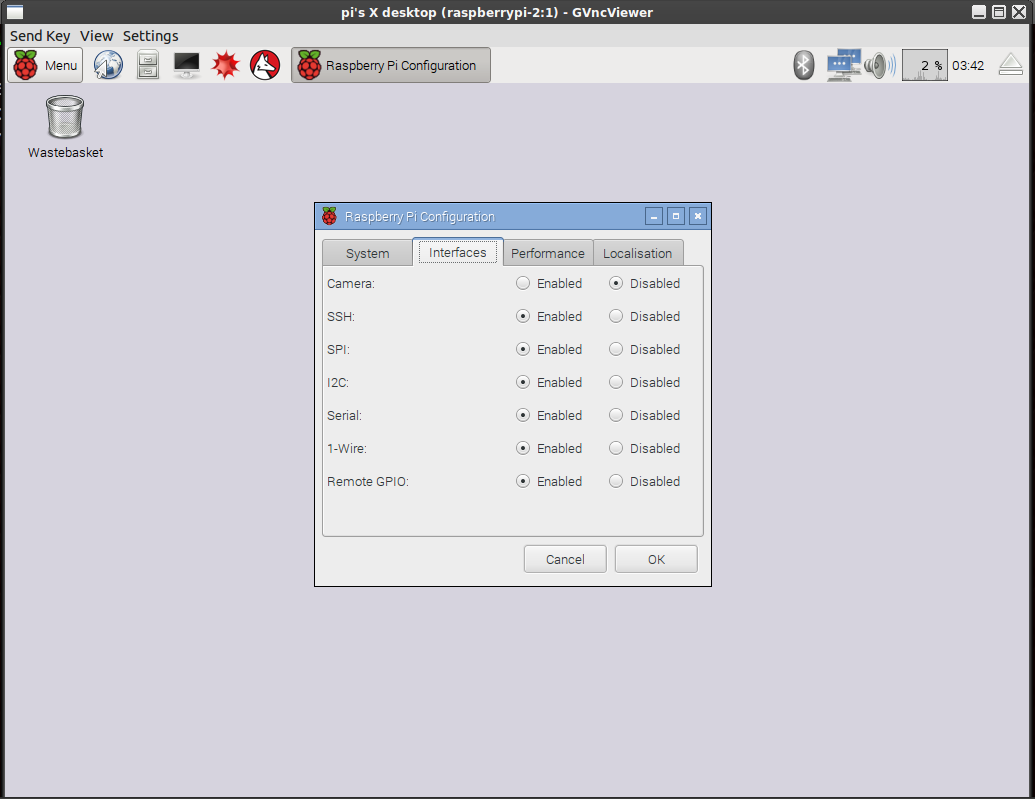Viewport: 1035px width, 799px height.
Task: Open the Settings menu
Action: click(150, 36)
